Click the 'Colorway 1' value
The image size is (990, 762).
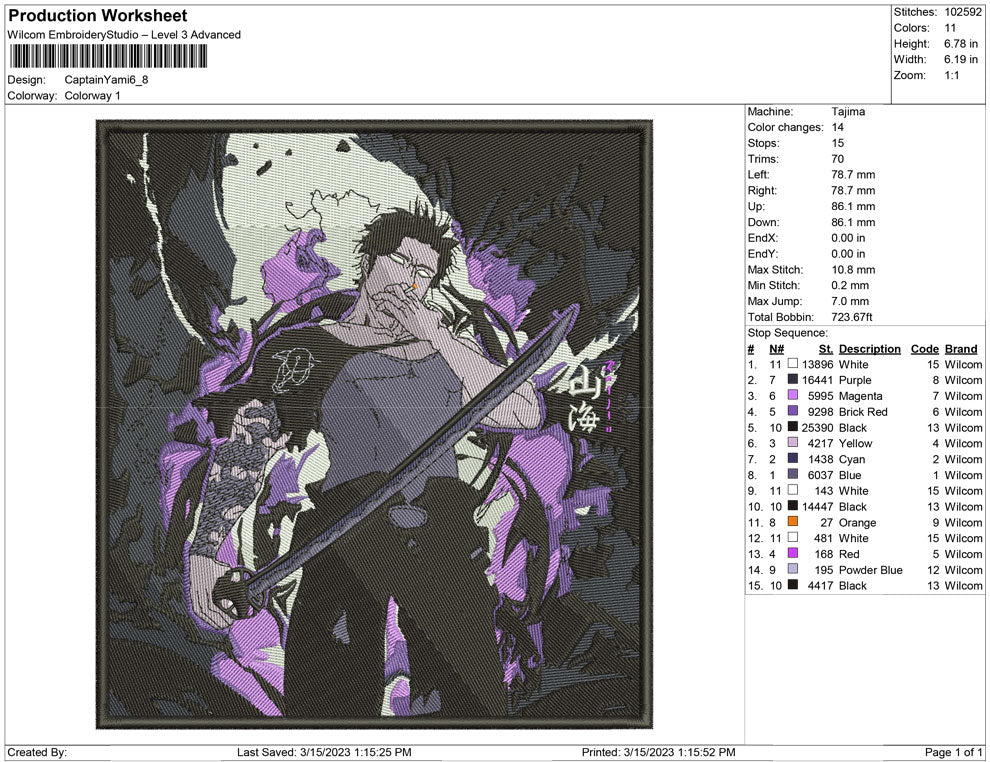(x=92, y=96)
